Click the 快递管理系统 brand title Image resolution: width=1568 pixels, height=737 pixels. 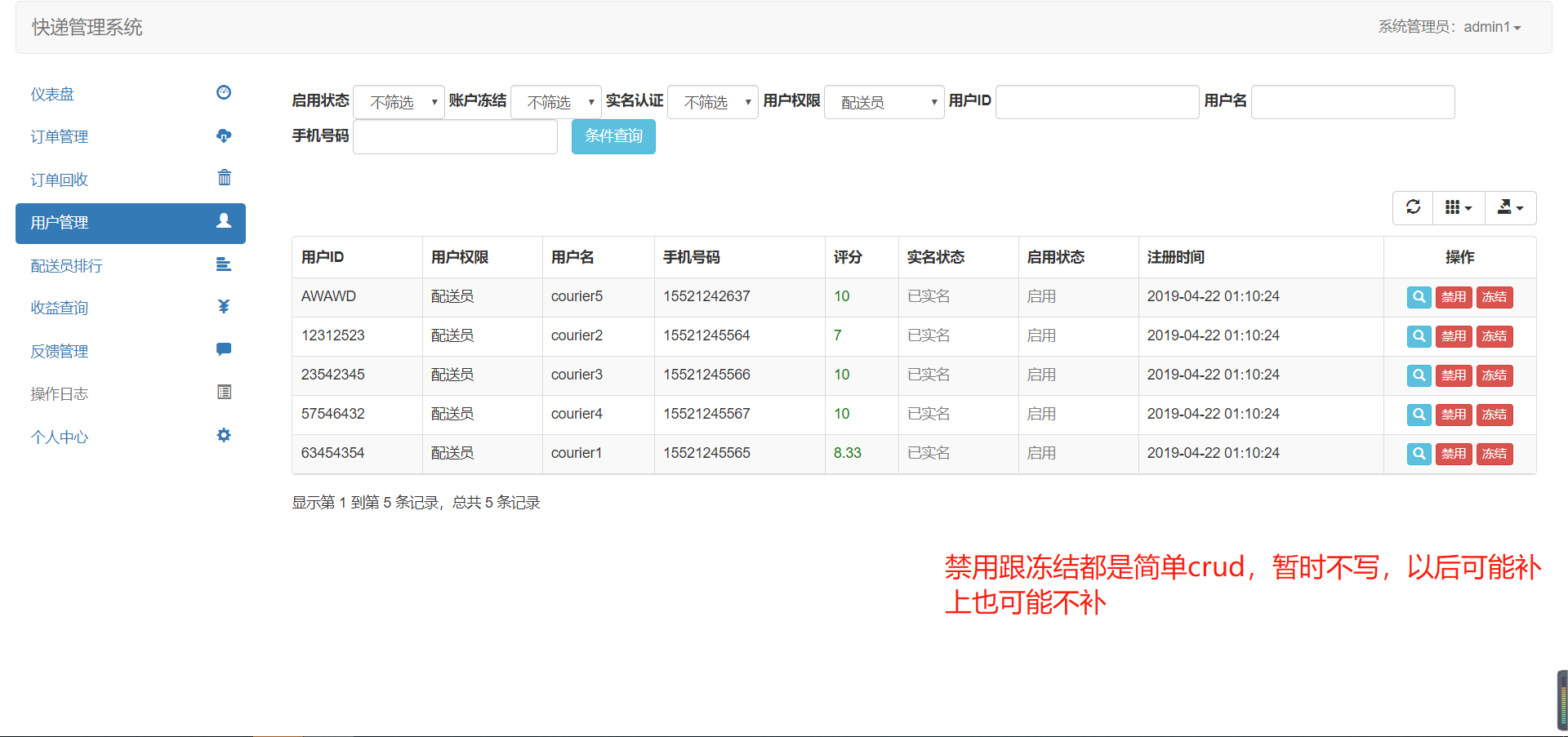(x=87, y=27)
